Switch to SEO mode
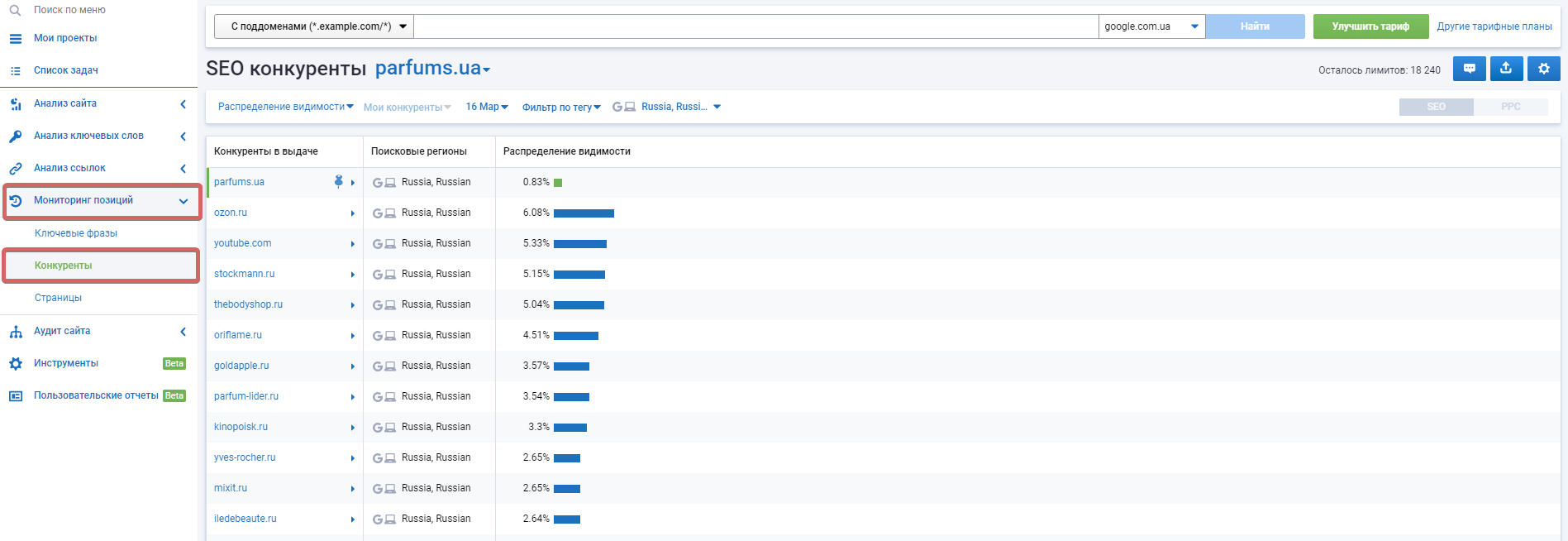 [x=1437, y=107]
